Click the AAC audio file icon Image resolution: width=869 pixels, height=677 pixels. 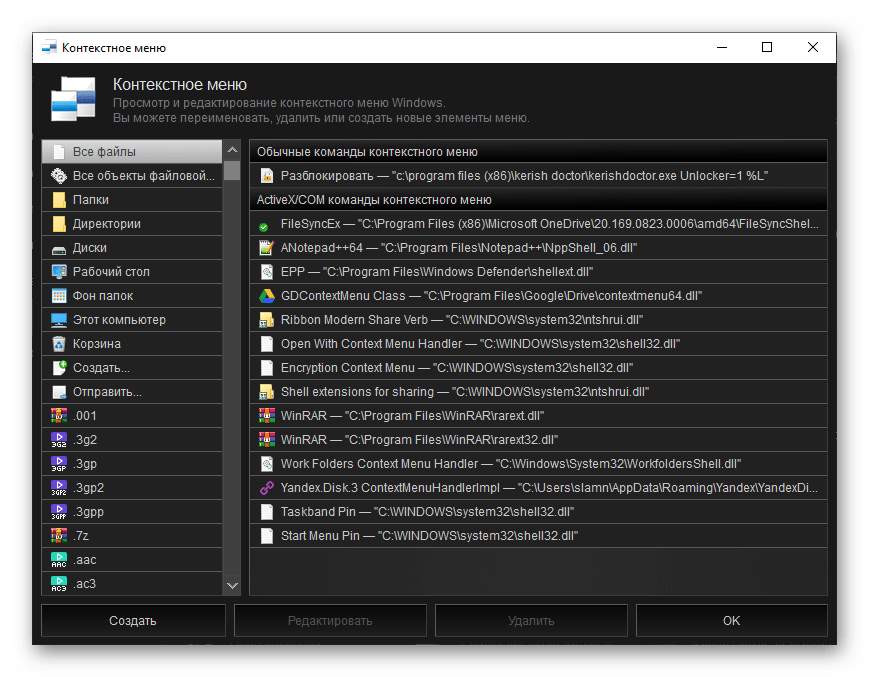tap(59, 560)
